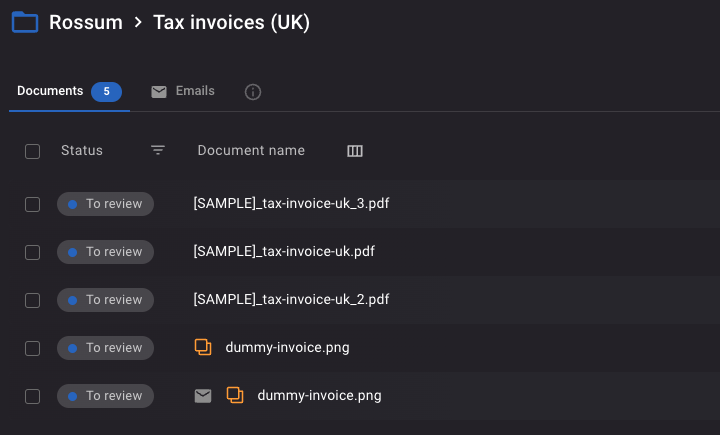Select checkbox for tax-invoice-uk_2.pdf row

(x=33, y=300)
